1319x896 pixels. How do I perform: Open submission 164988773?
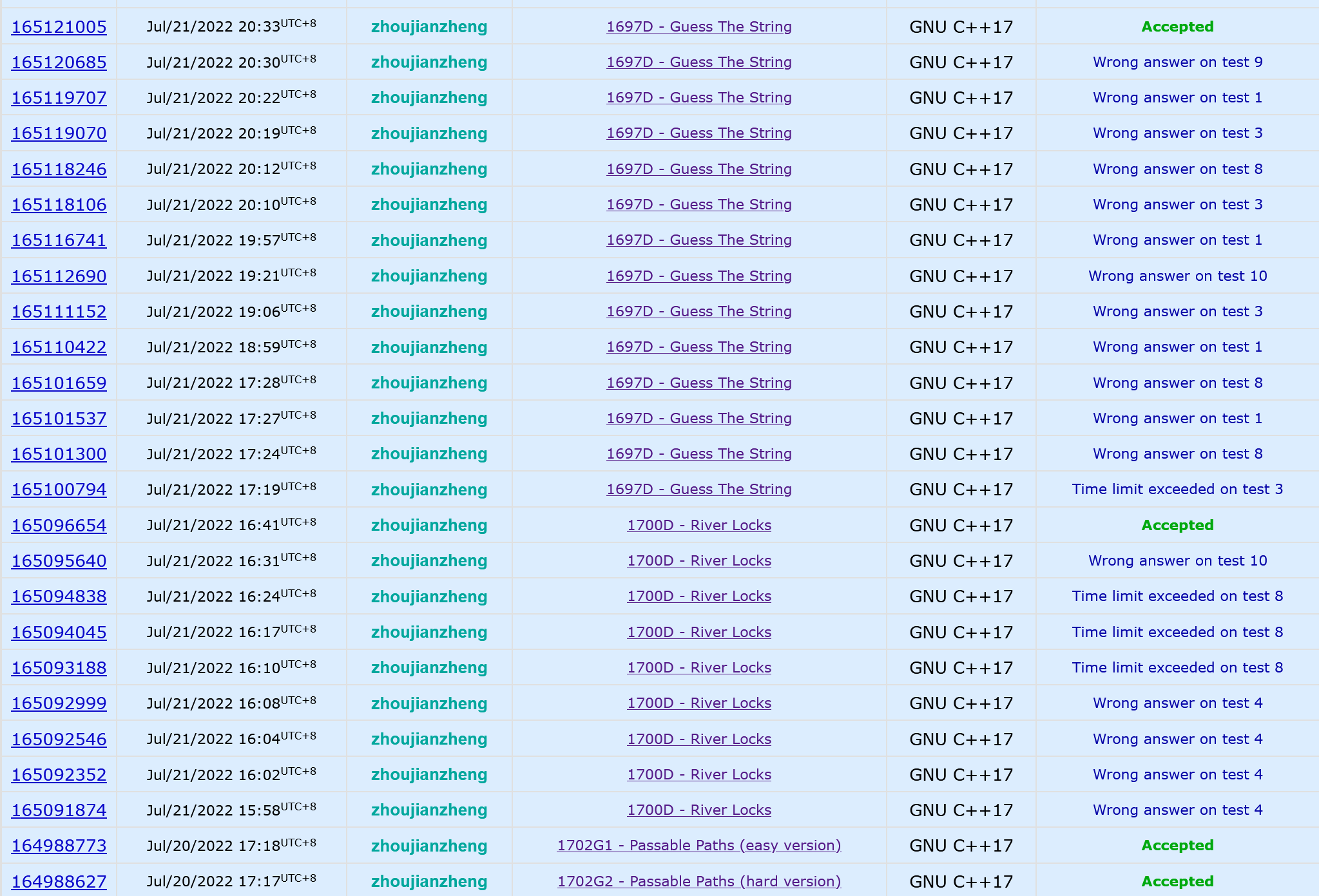click(x=59, y=846)
